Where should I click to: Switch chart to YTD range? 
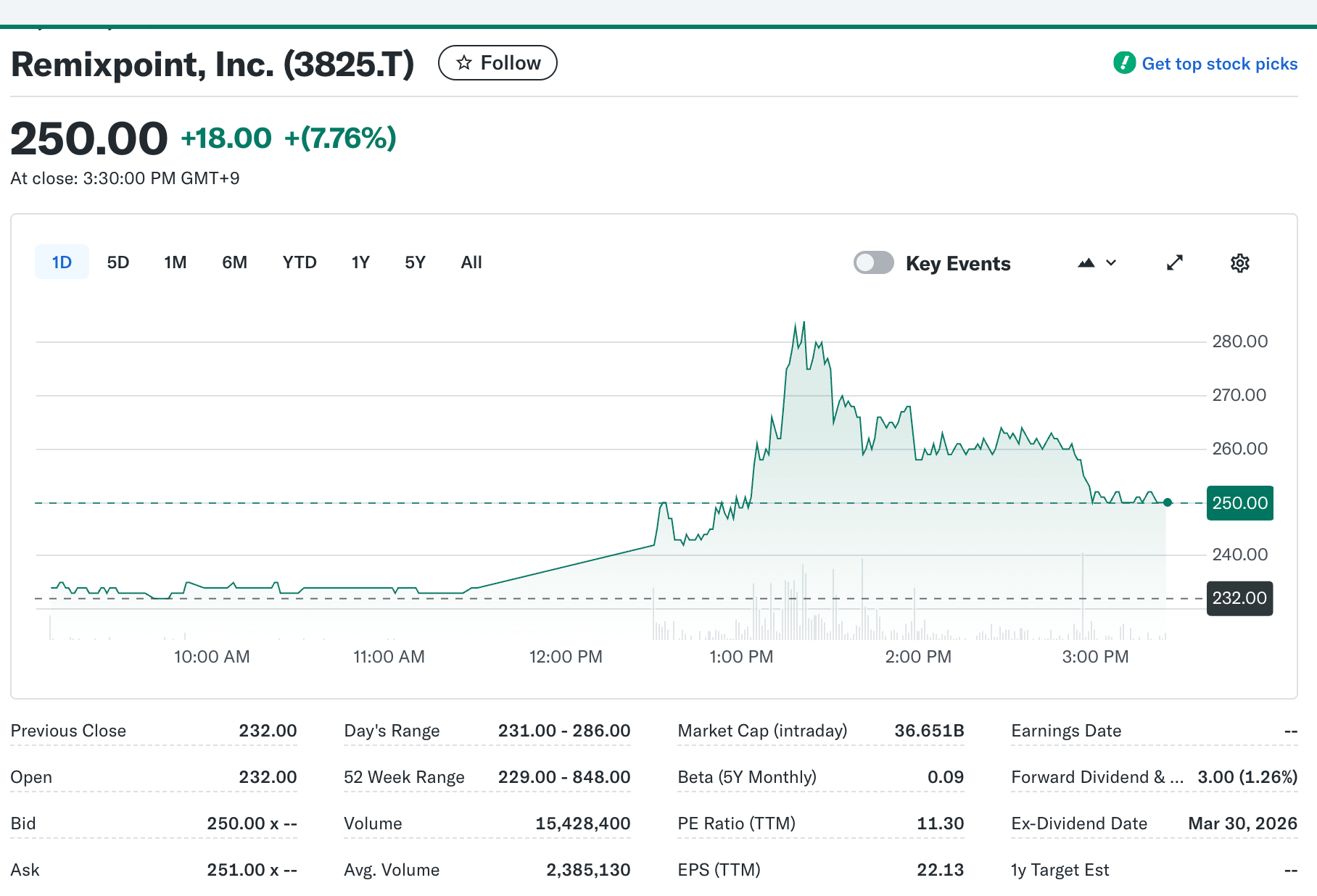click(x=300, y=262)
